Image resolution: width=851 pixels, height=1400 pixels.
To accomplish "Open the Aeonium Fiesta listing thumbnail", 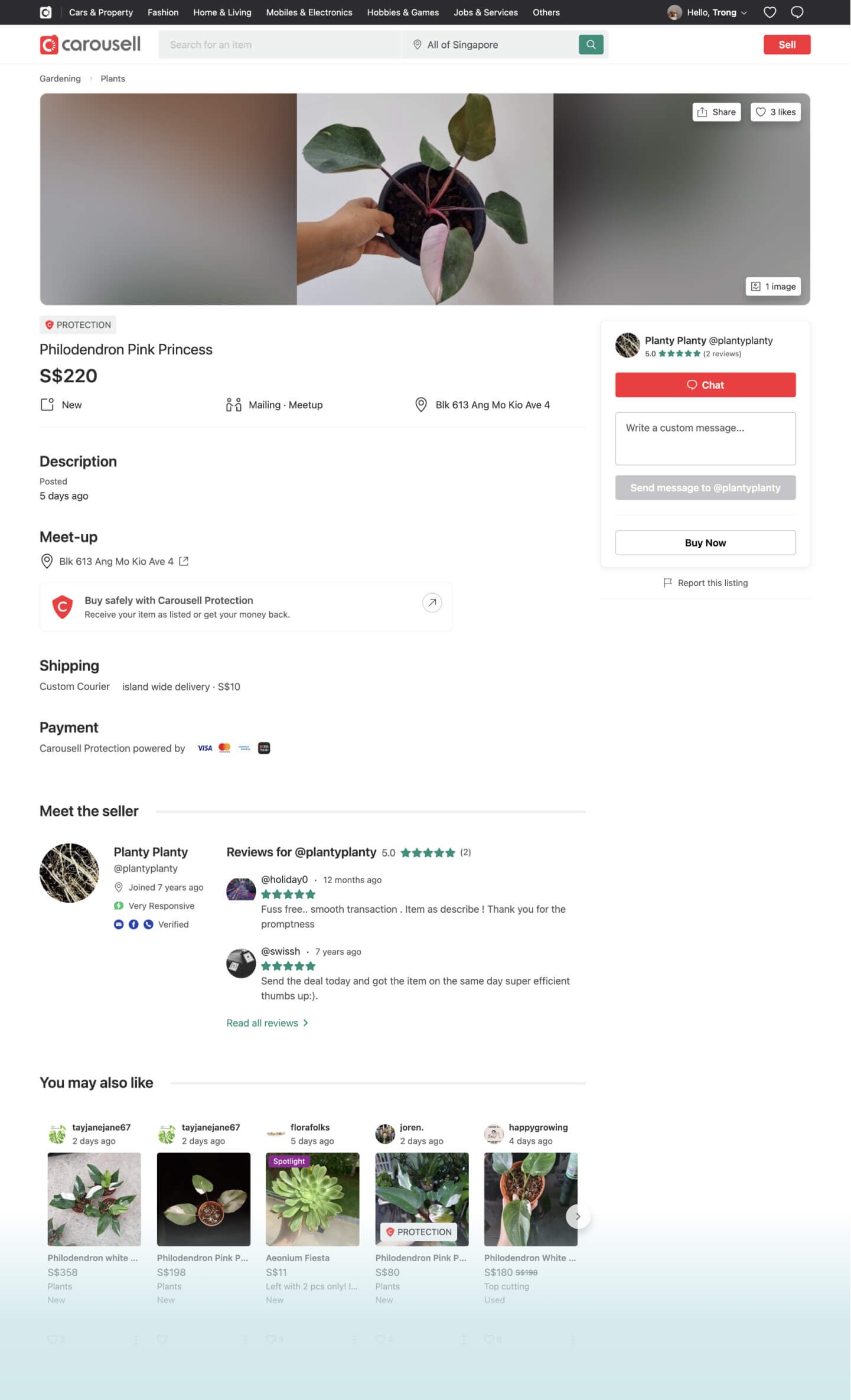I will (312, 1199).
